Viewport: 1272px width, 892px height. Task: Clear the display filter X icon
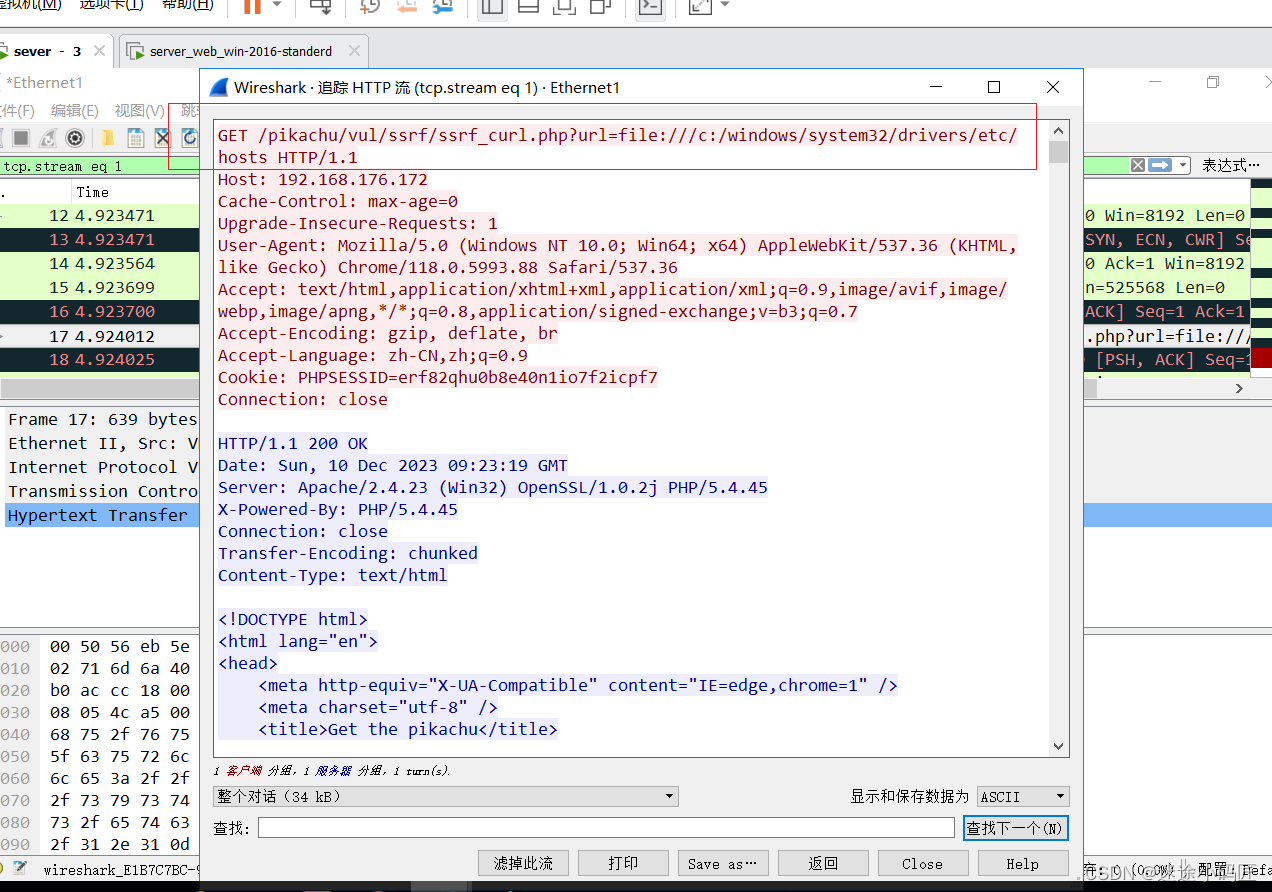tap(1138, 166)
